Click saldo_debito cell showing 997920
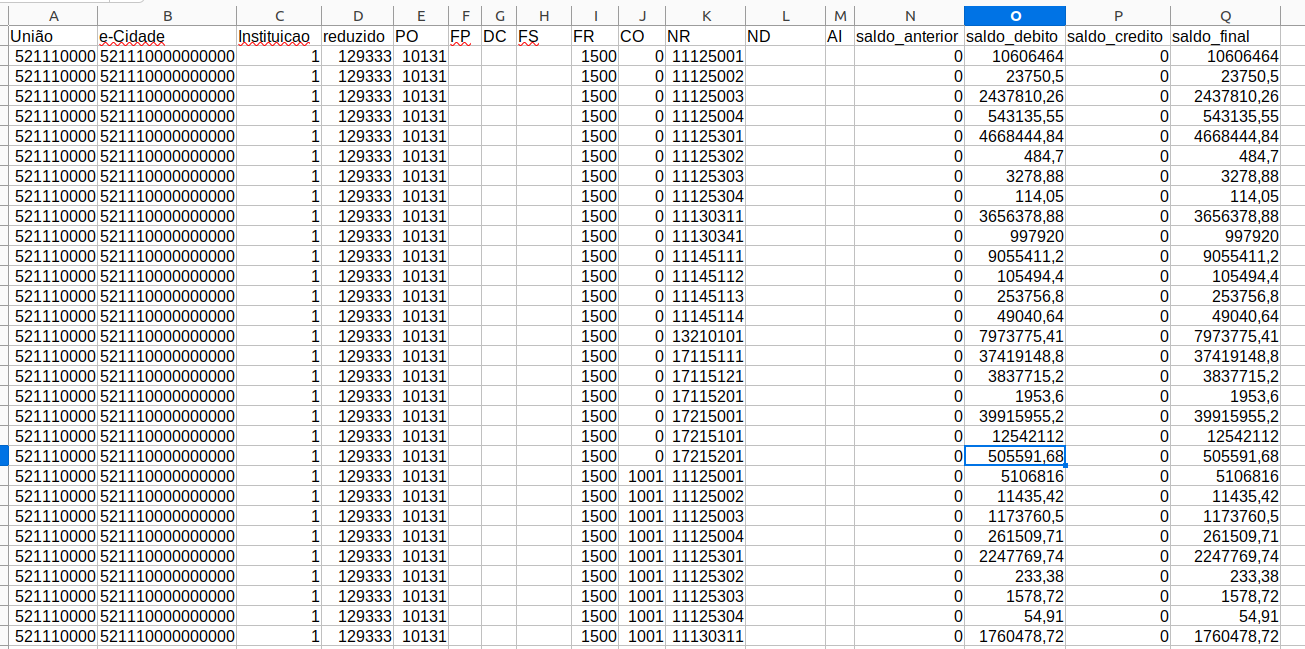 (1015, 236)
